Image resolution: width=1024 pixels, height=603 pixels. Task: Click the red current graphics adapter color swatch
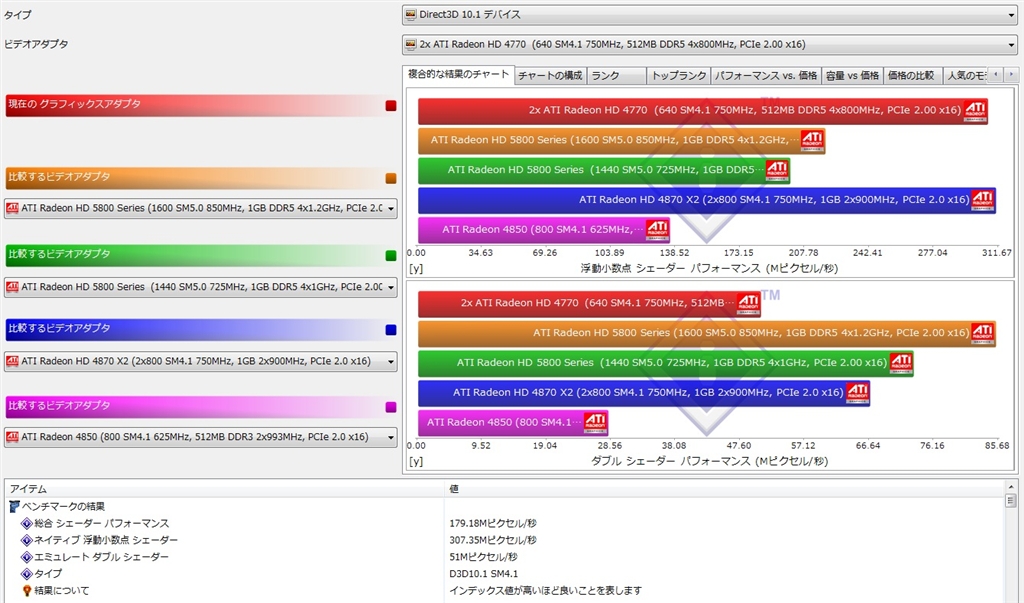[x=391, y=106]
